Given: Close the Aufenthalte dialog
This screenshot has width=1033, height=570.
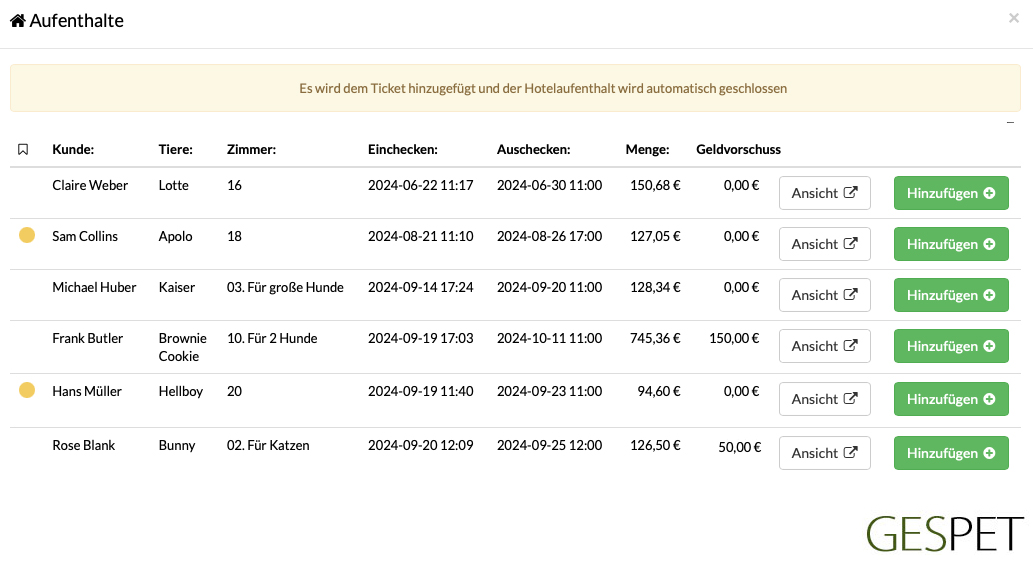Looking at the screenshot, I should [1014, 18].
